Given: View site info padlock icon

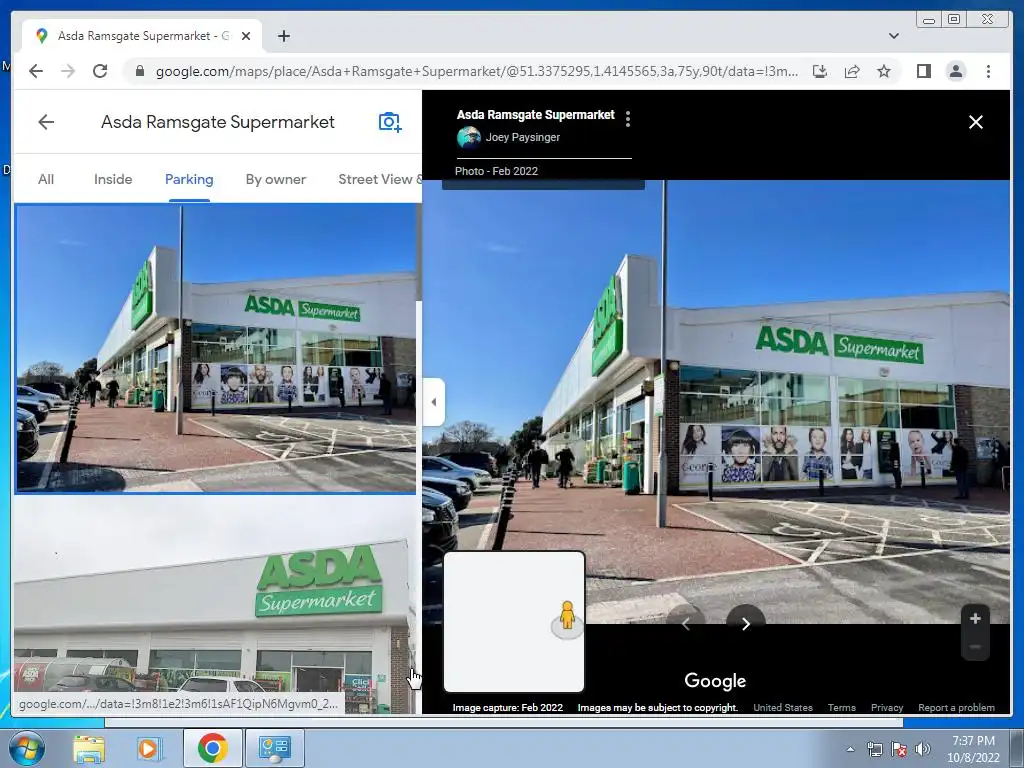Looking at the screenshot, I should 139,71.
